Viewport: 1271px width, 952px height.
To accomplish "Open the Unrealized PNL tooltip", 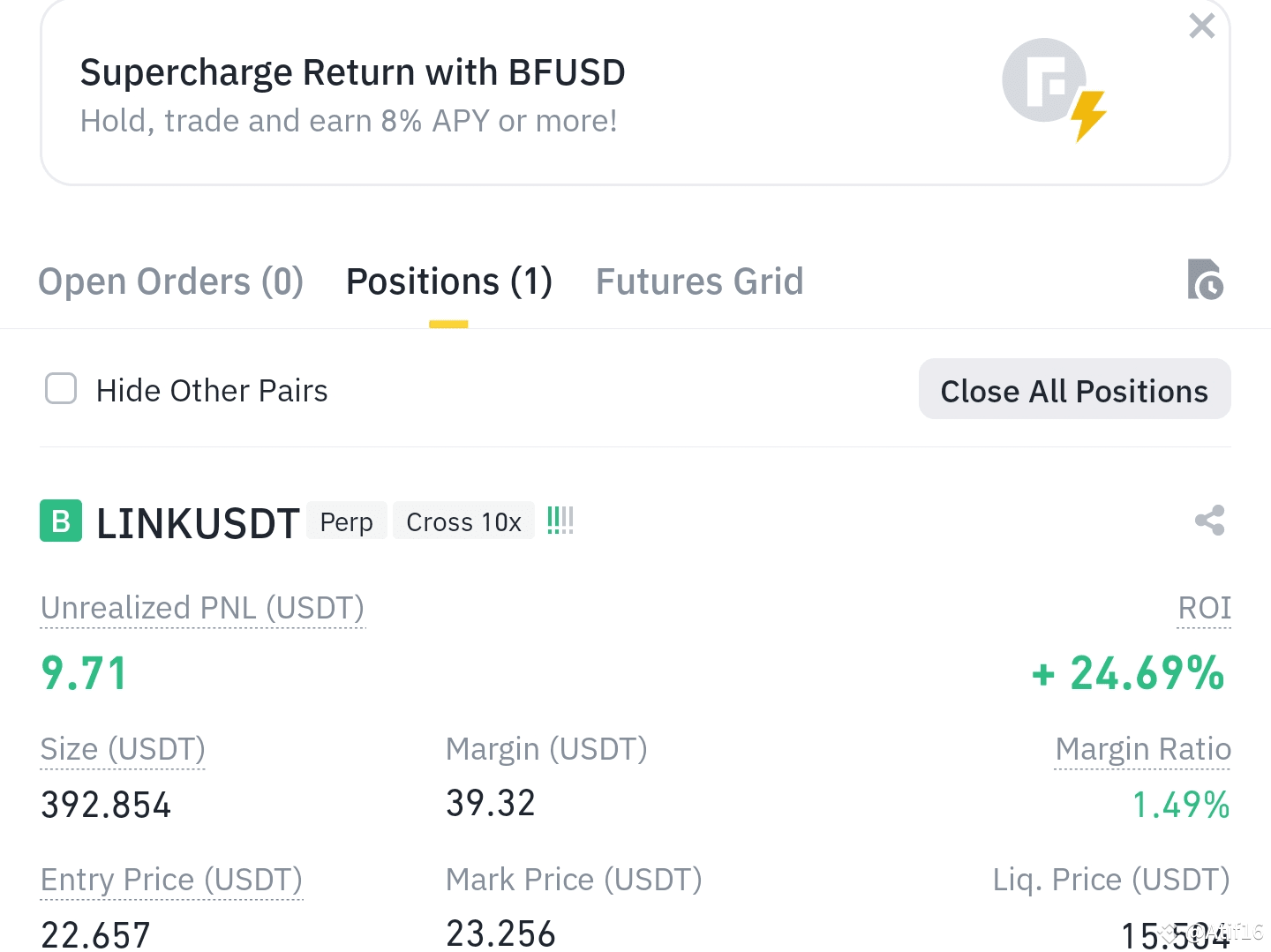I will click(202, 608).
